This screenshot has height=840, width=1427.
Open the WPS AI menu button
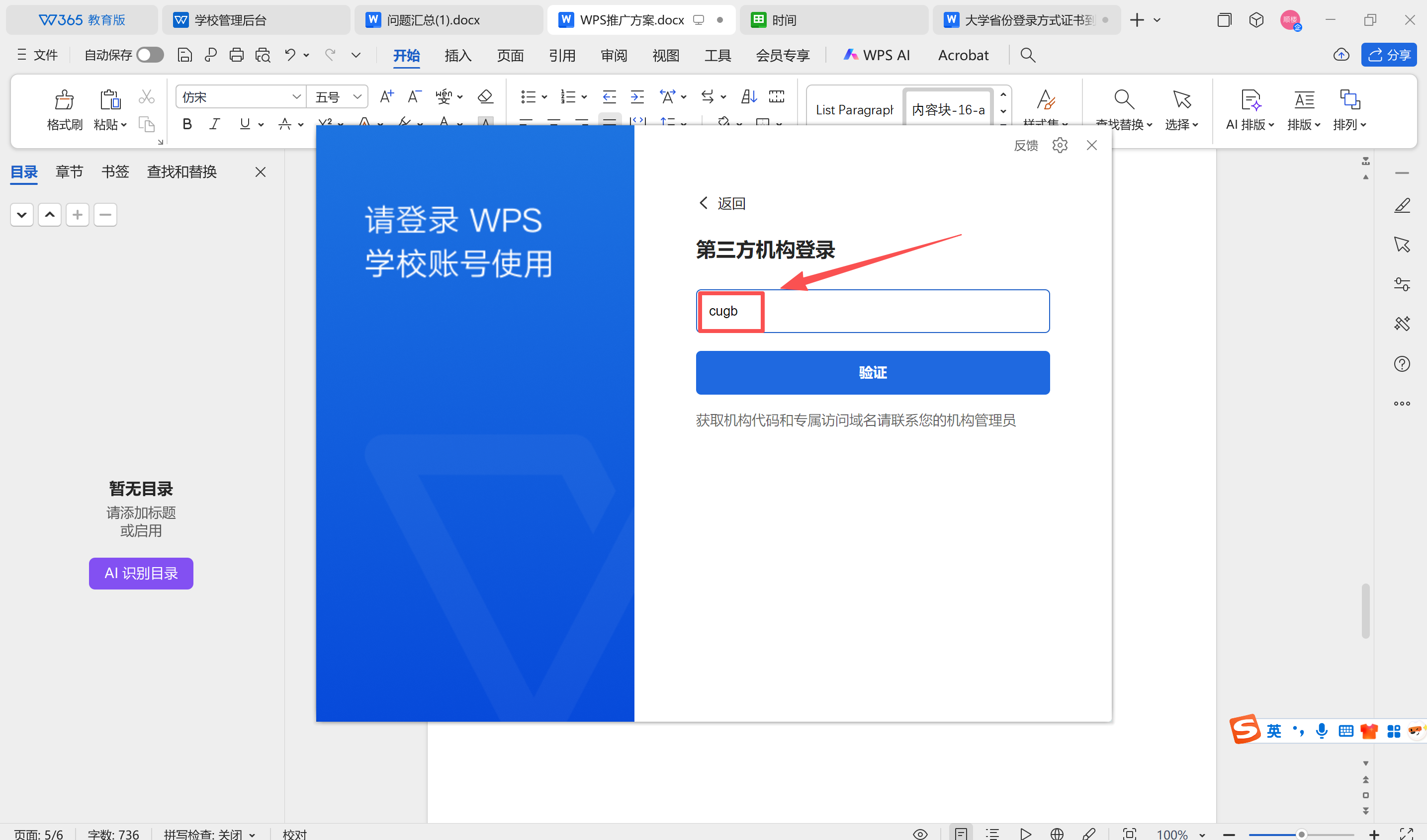click(877, 55)
